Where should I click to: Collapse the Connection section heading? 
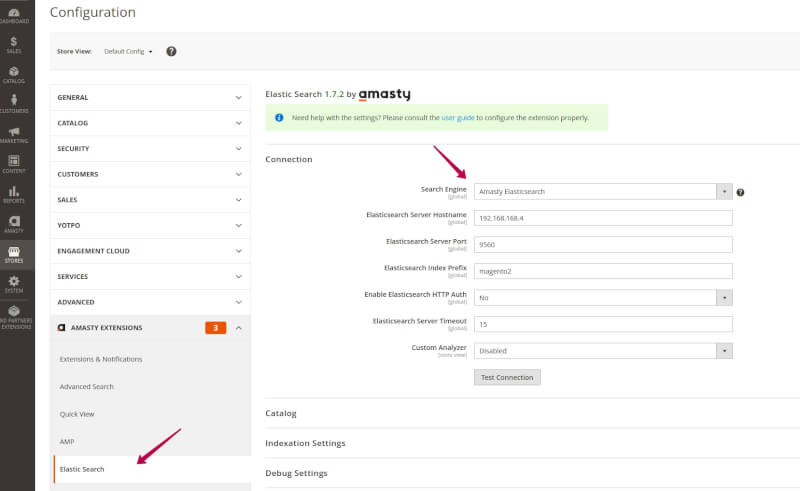289,159
